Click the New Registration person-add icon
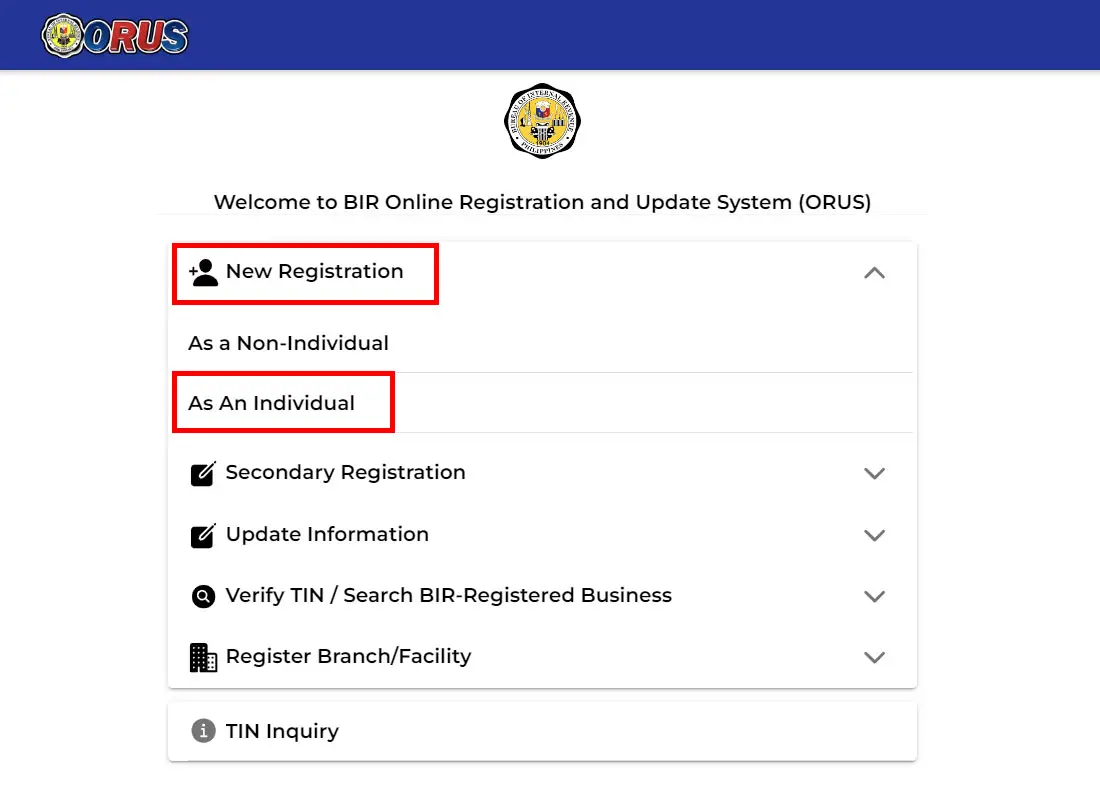1100x804 pixels. point(203,272)
